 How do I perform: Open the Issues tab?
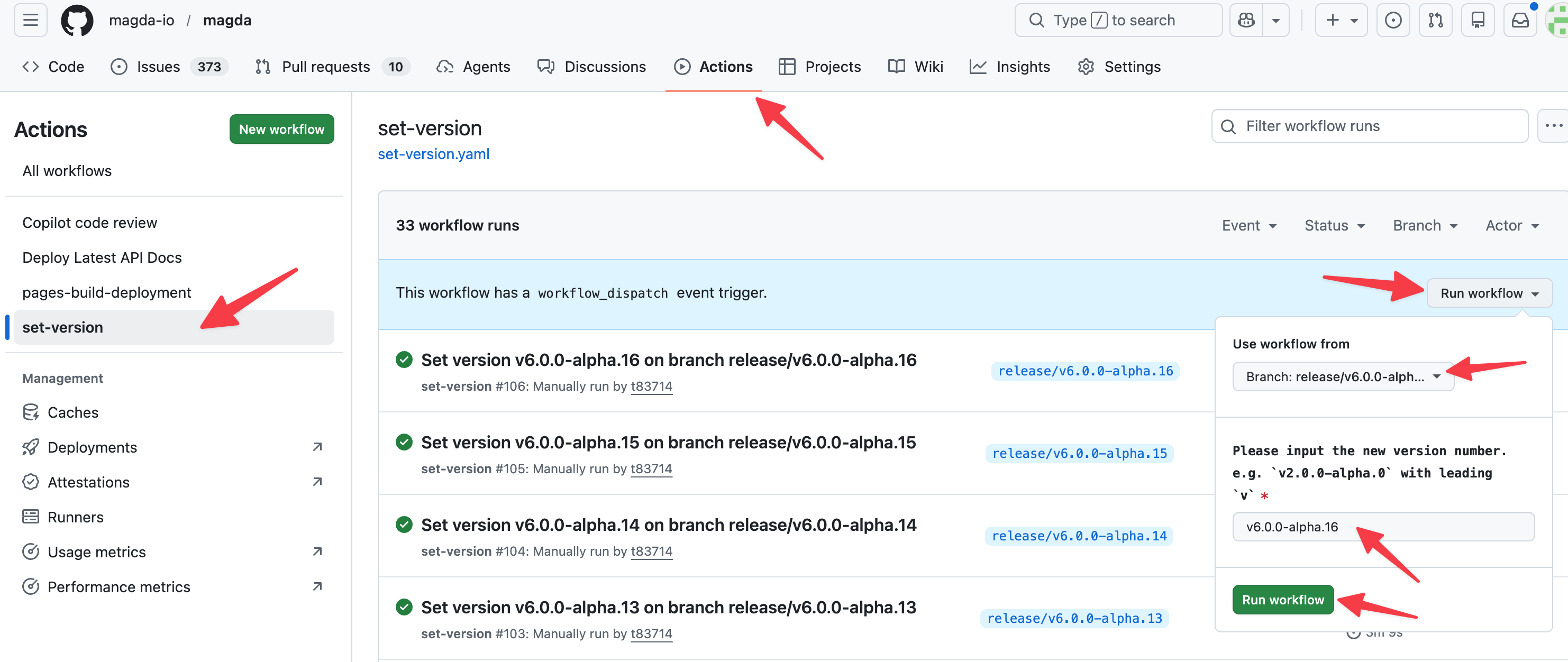[x=169, y=66]
